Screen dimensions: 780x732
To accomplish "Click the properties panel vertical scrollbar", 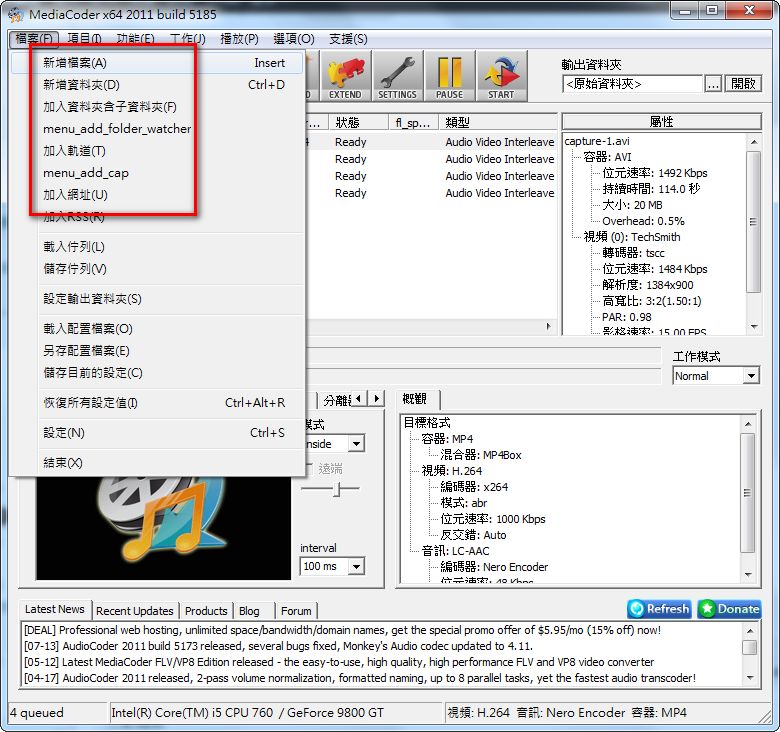I will [754, 234].
